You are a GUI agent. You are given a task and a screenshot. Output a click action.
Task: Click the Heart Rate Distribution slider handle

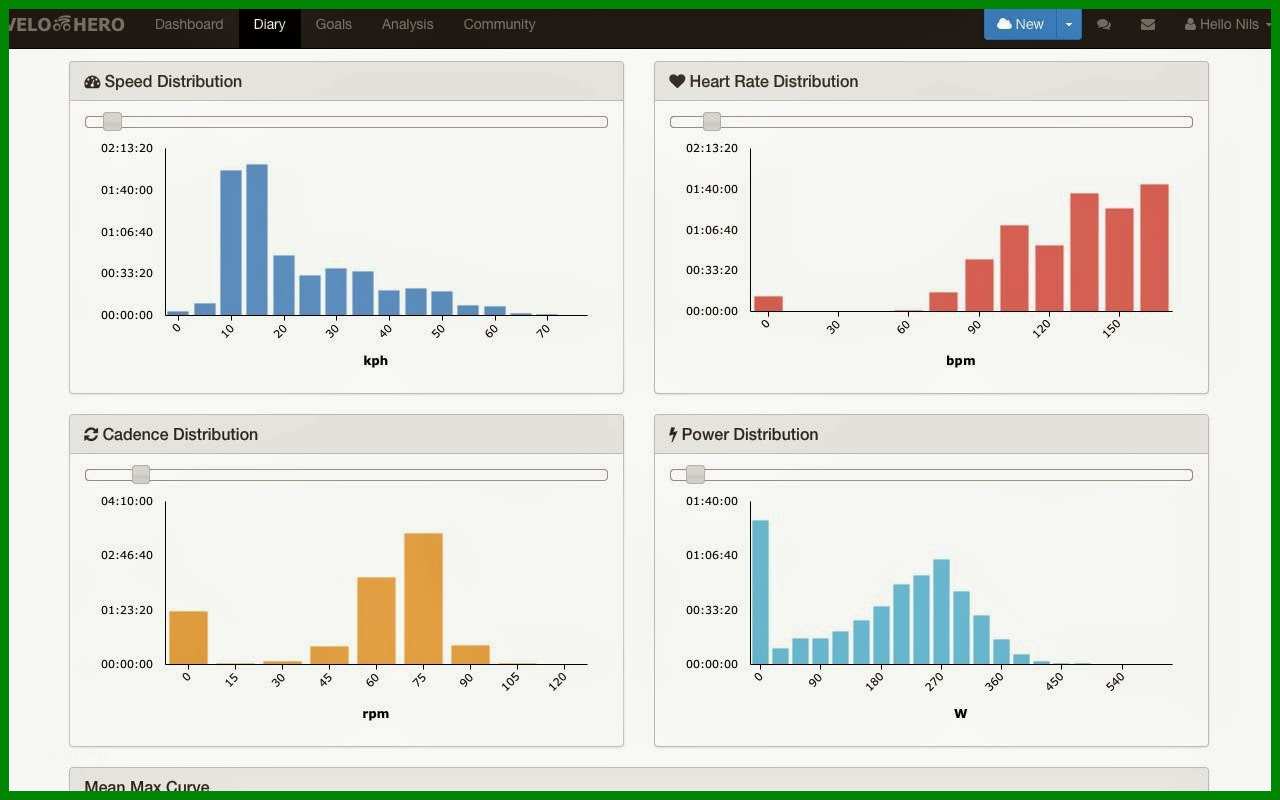click(x=711, y=121)
